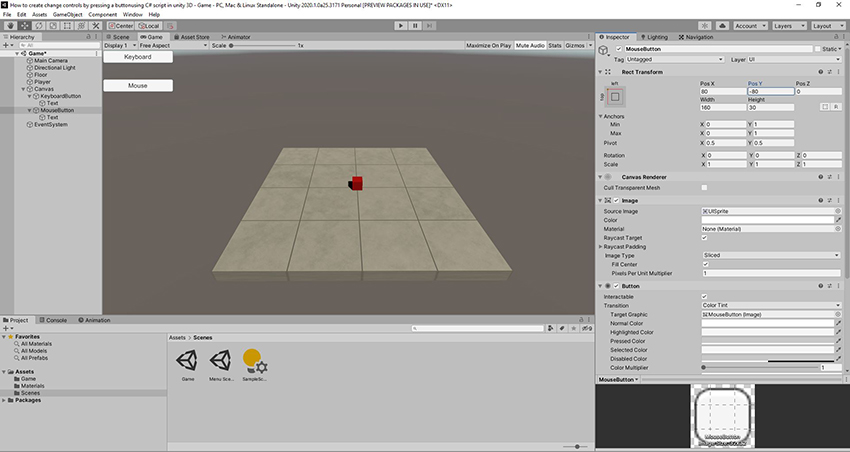Select Main Camera in Hierarchy
850x452 pixels.
(x=51, y=61)
